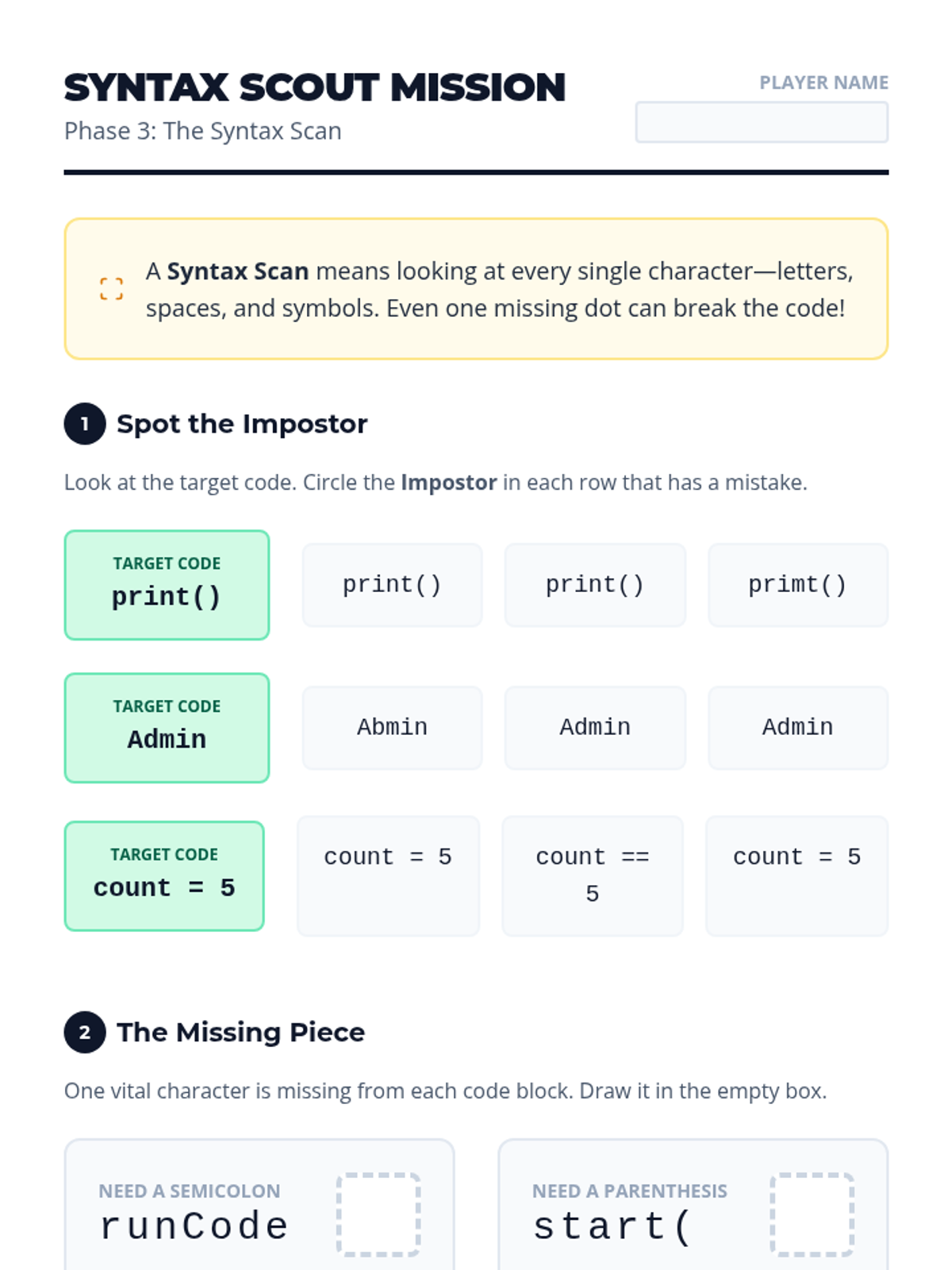The width and height of the screenshot is (952, 1270).
Task: Click the number 2 section badge
Action: (85, 1032)
